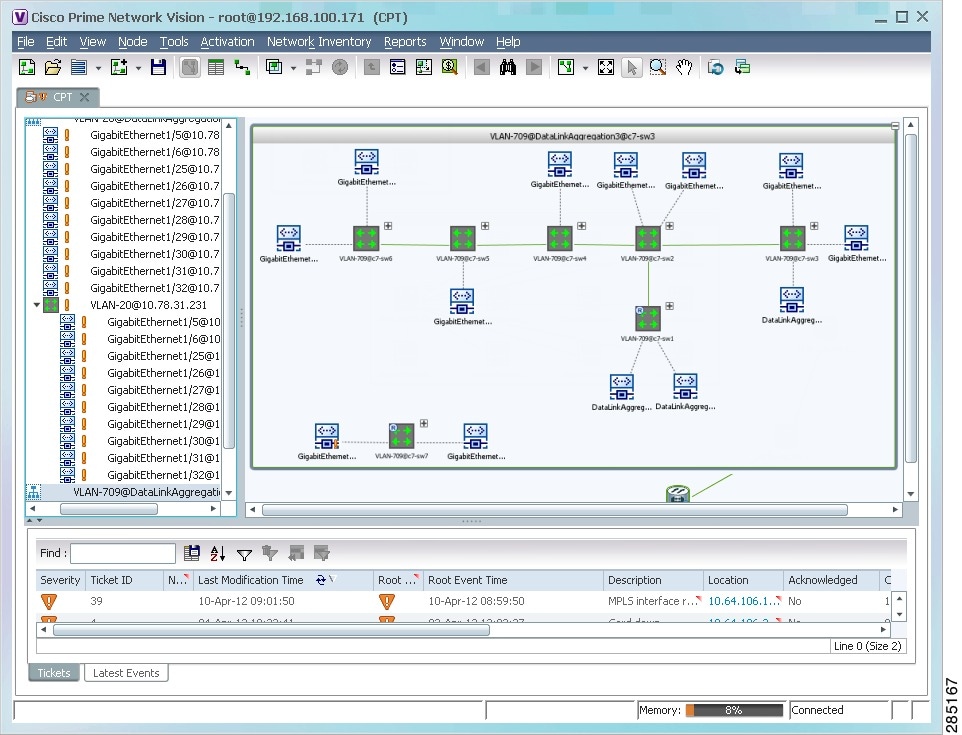Click the tree pane horizontal scrollbar thumb

(x=109, y=509)
